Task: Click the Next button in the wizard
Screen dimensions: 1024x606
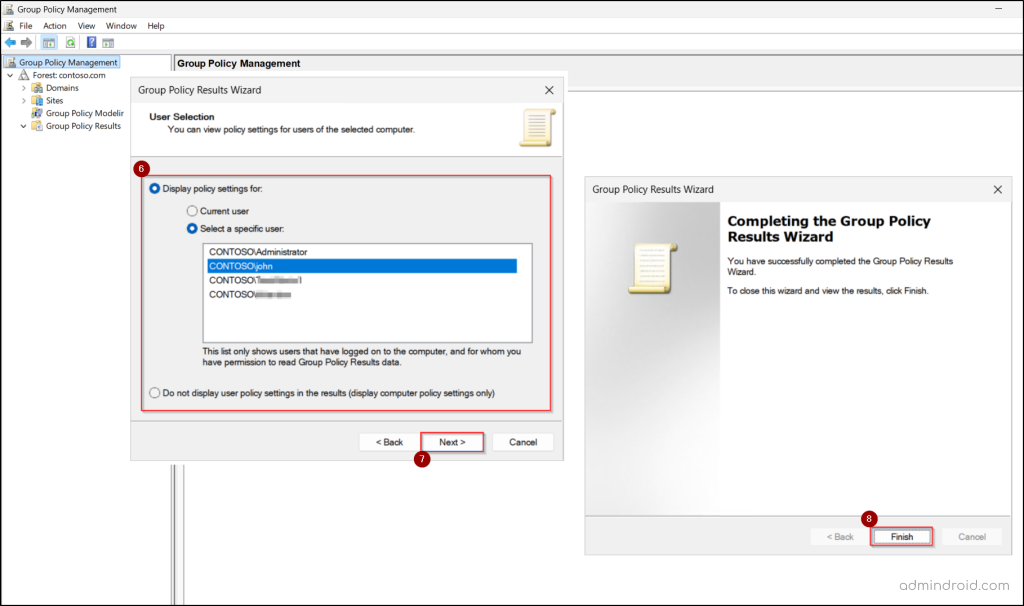Action: pyautogui.click(x=452, y=441)
